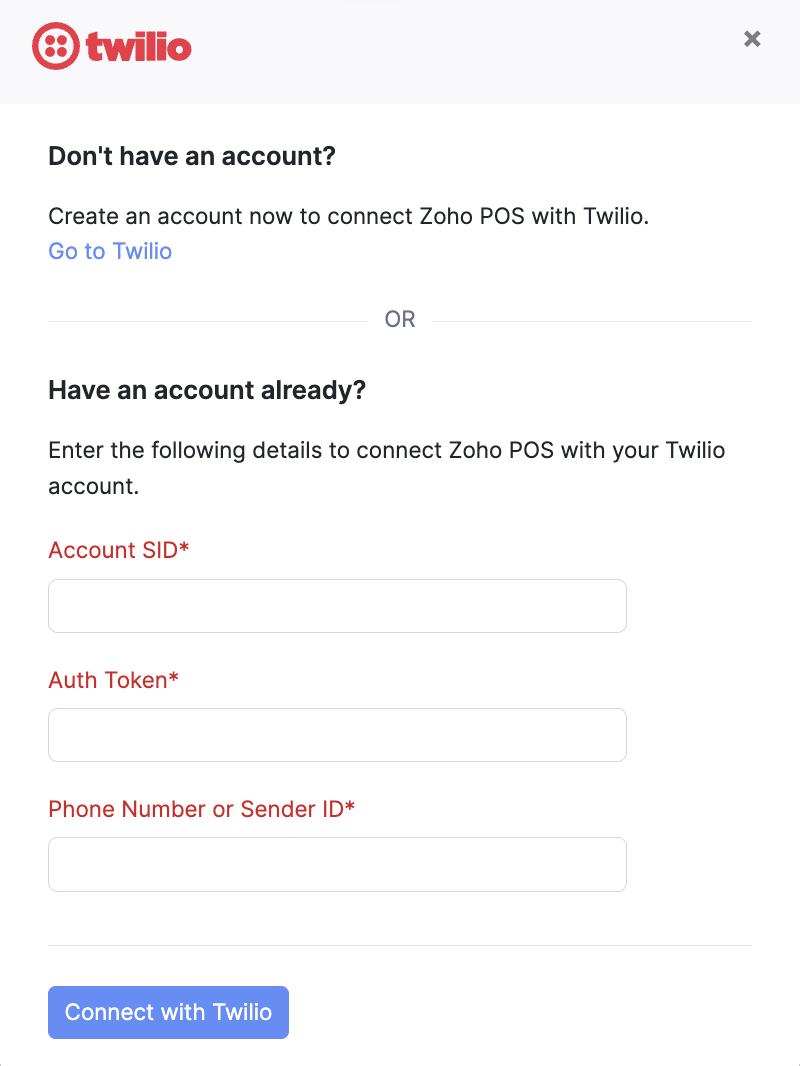This screenshot has height=1066, width=800.
Task: Click the "Create an account now" description text
Action: tap(348, 216)
